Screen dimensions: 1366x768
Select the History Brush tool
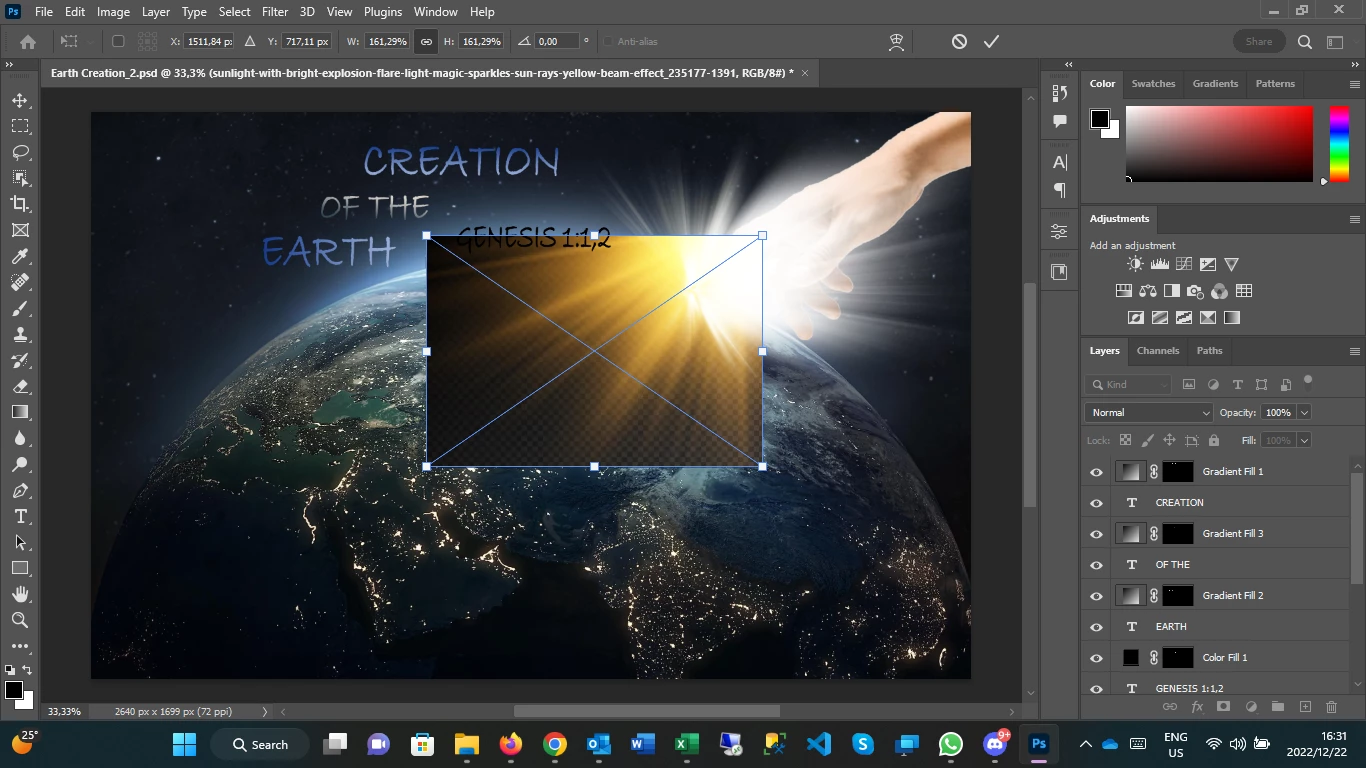click(20, 360)
